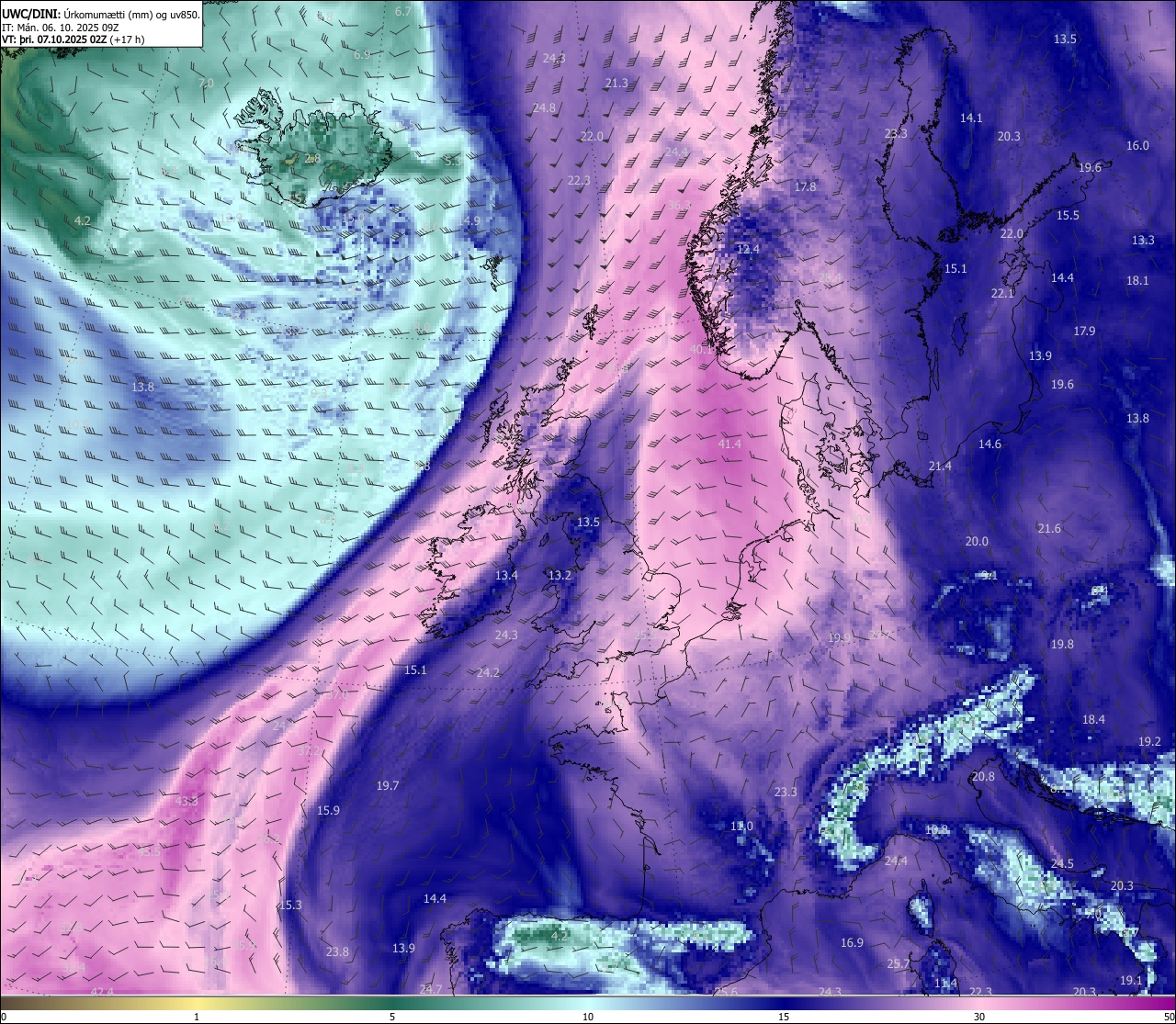Click the '2.8' value over Iceland
The height and width of the screenshot is (1024, 1176).
312,159
